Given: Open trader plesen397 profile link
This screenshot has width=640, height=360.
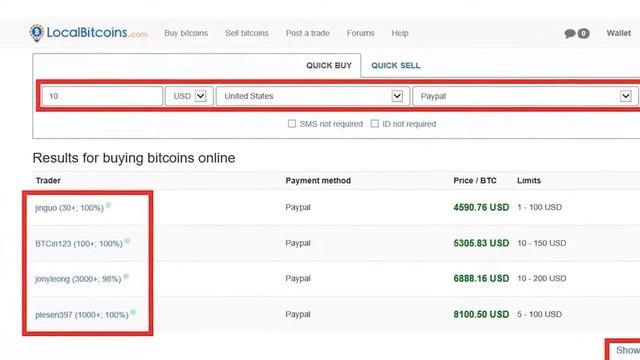Looking at the screenshot, I should (82, 315).
